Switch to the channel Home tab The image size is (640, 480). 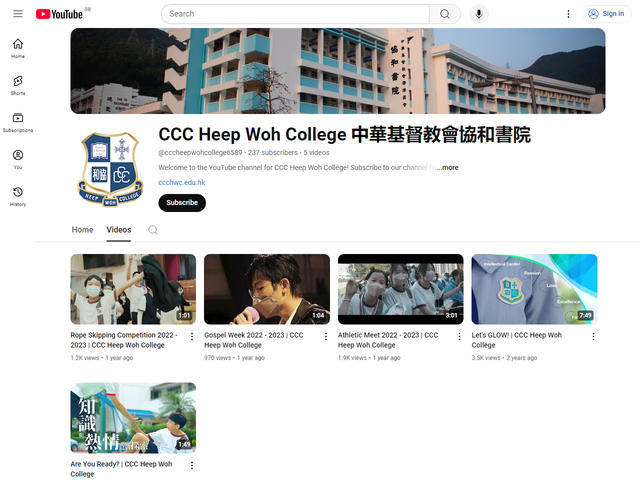pyautogui.click(x=83, y=230)
